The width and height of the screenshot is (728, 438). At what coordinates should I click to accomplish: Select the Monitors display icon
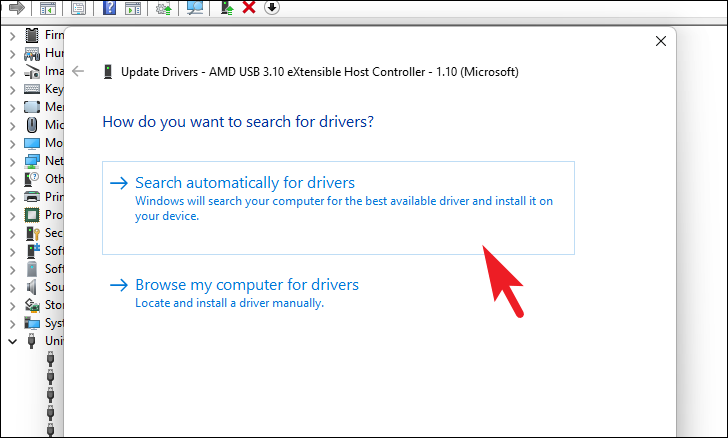(x=32, y=144)
